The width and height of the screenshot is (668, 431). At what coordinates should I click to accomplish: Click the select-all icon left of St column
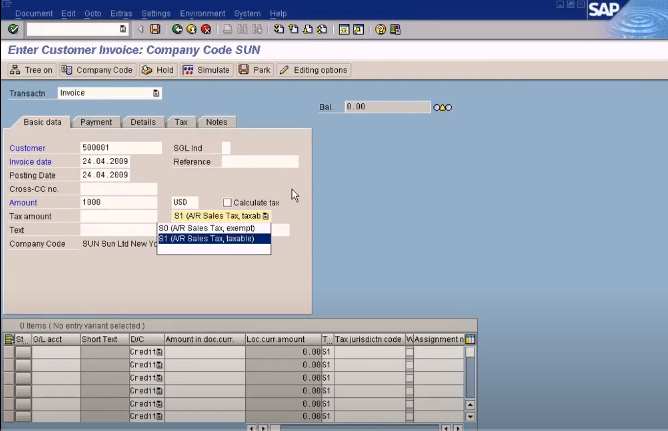click(9, 339)
